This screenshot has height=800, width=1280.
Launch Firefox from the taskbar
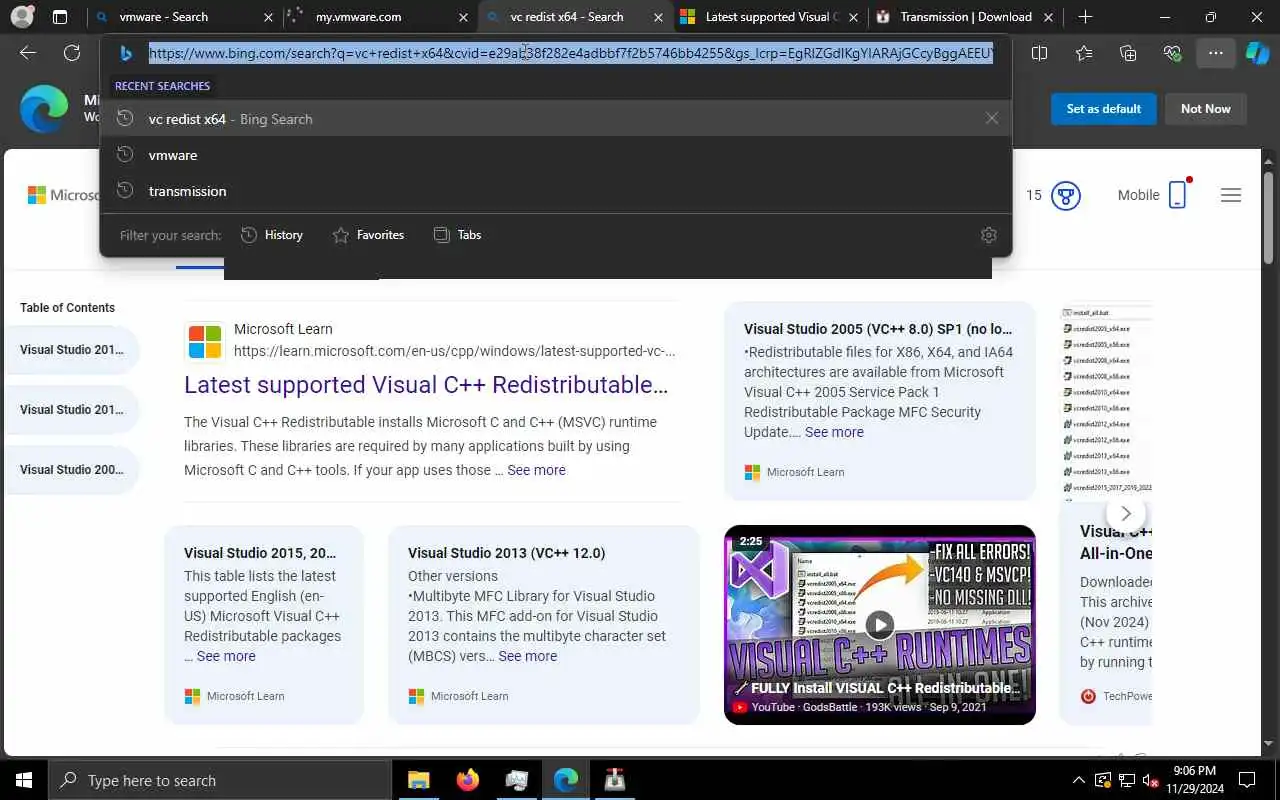pos(467,780)
